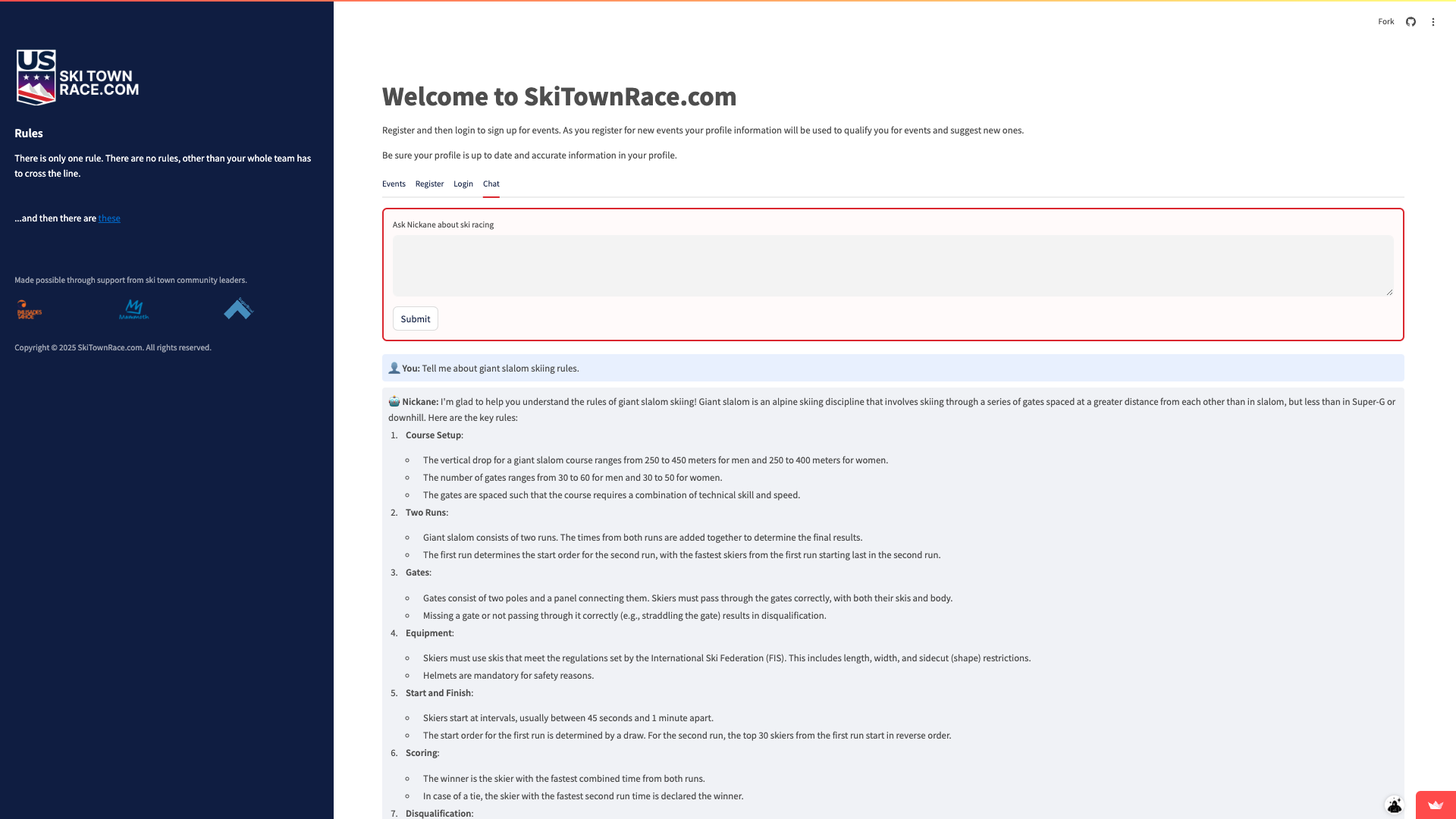The image size is (1456, 819).
Task: Click into the Ask Nickane text area
Action: click(892, 265)
